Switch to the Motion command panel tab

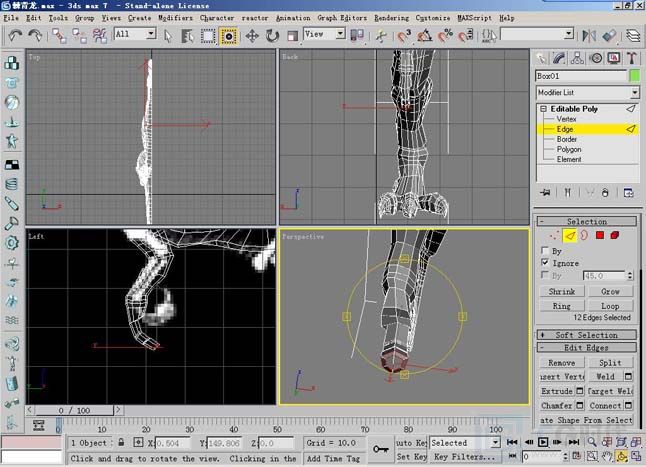coord(596,58)
